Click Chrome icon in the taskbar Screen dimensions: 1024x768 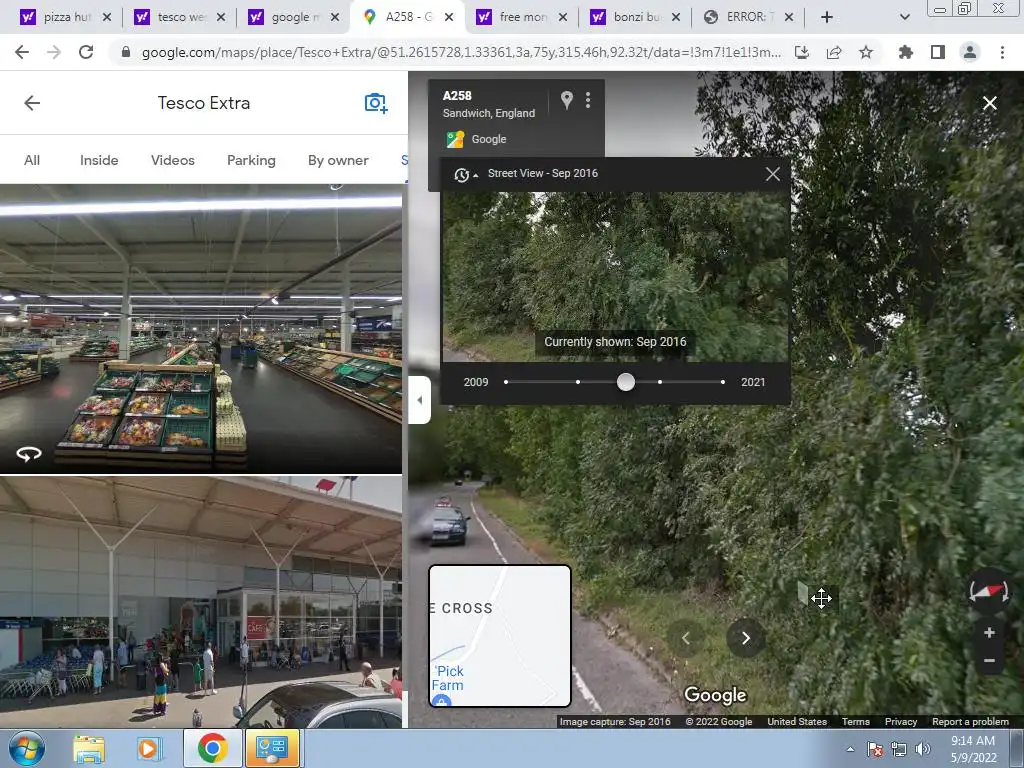(212, 748)
